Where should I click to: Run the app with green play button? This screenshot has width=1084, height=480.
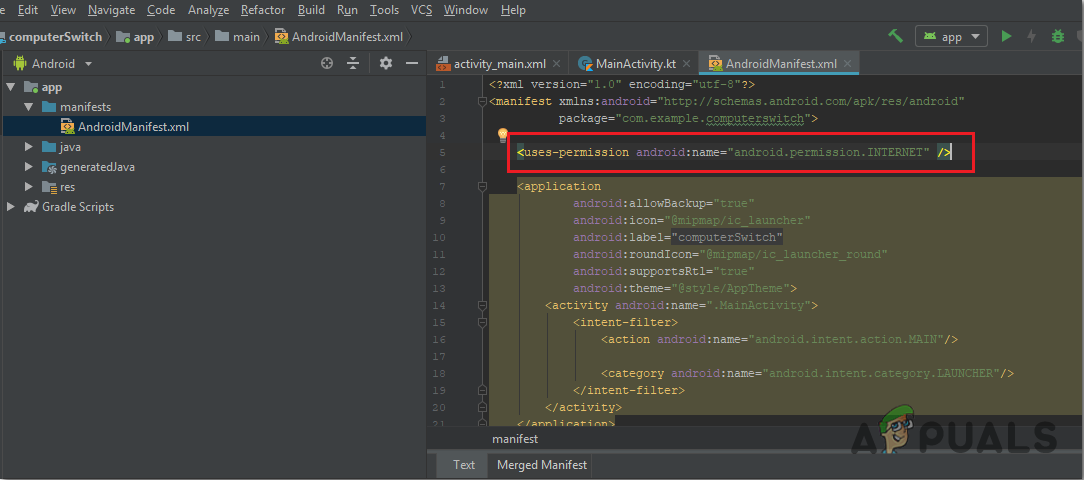pos(1006,36)
